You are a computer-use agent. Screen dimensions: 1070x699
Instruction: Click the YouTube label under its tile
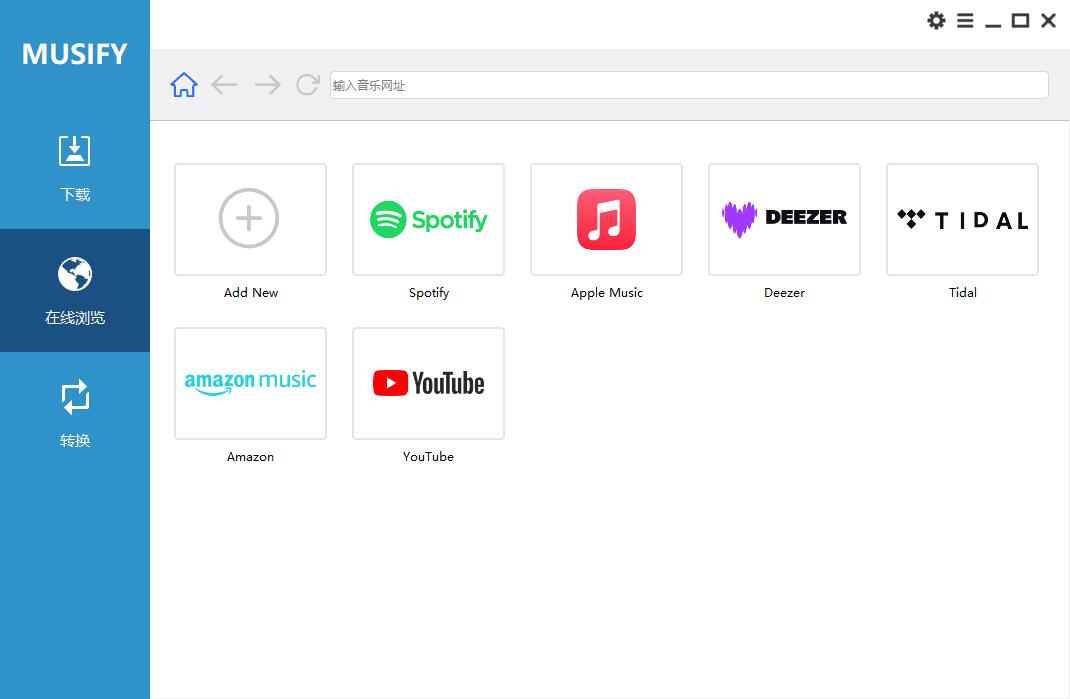coord(428,456)
